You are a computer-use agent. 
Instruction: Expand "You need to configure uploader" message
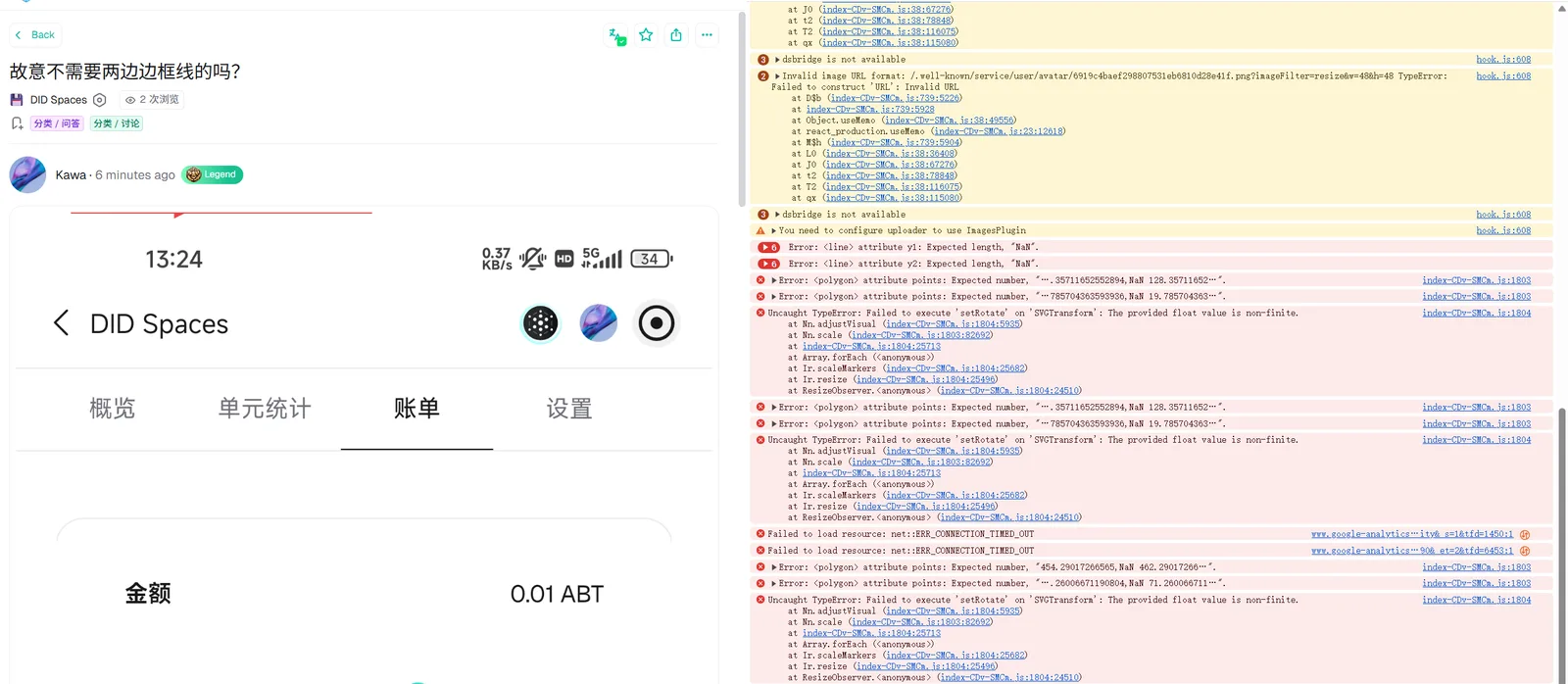[x=775, y=231]
